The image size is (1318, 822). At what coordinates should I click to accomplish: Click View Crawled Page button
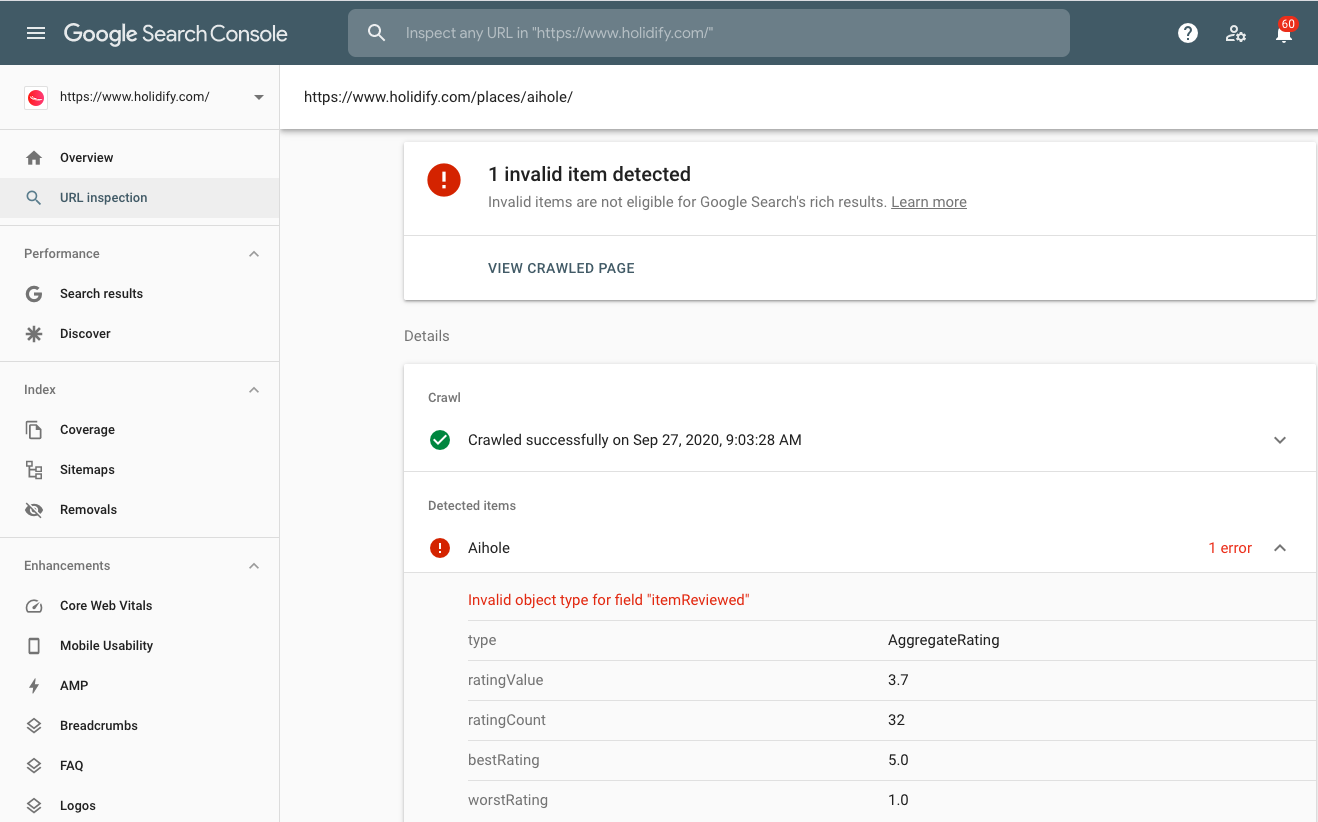[561, 268]
